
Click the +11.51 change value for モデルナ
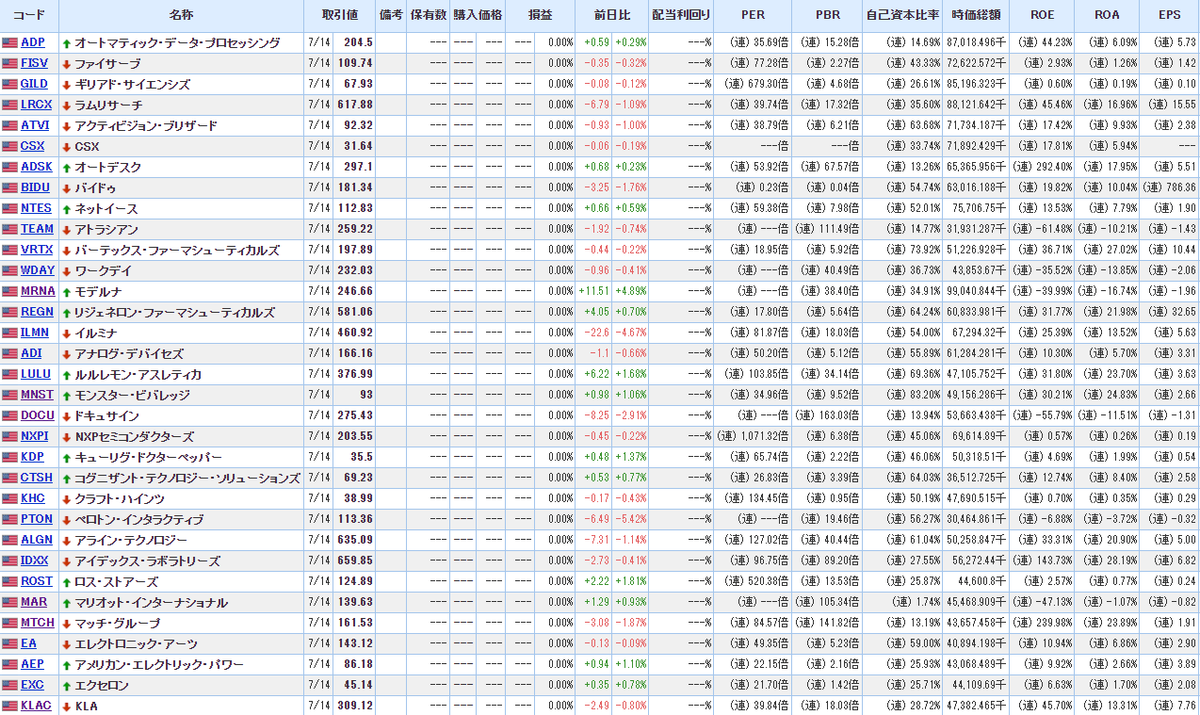click(594, 292)
